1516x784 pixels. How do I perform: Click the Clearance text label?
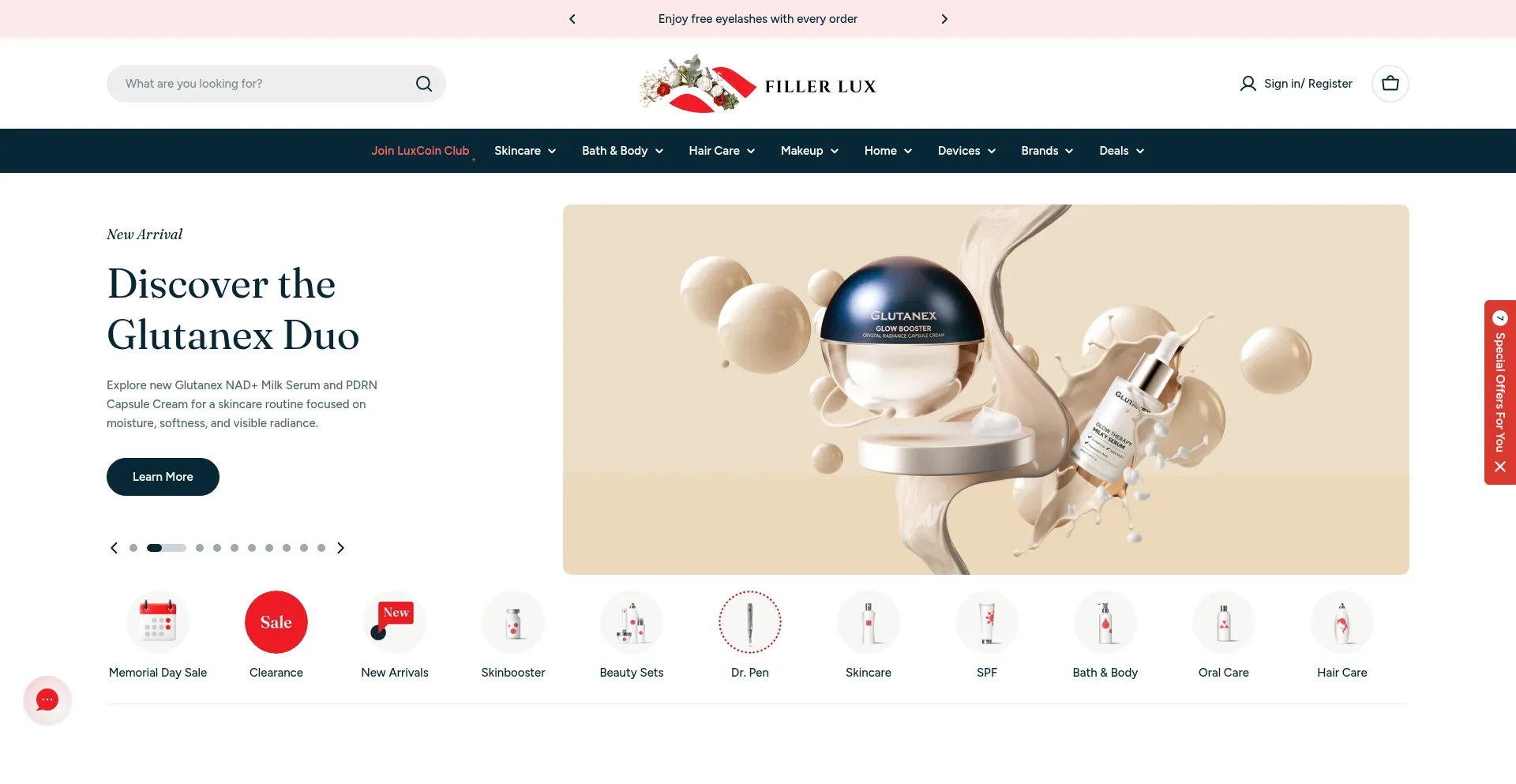276,673
